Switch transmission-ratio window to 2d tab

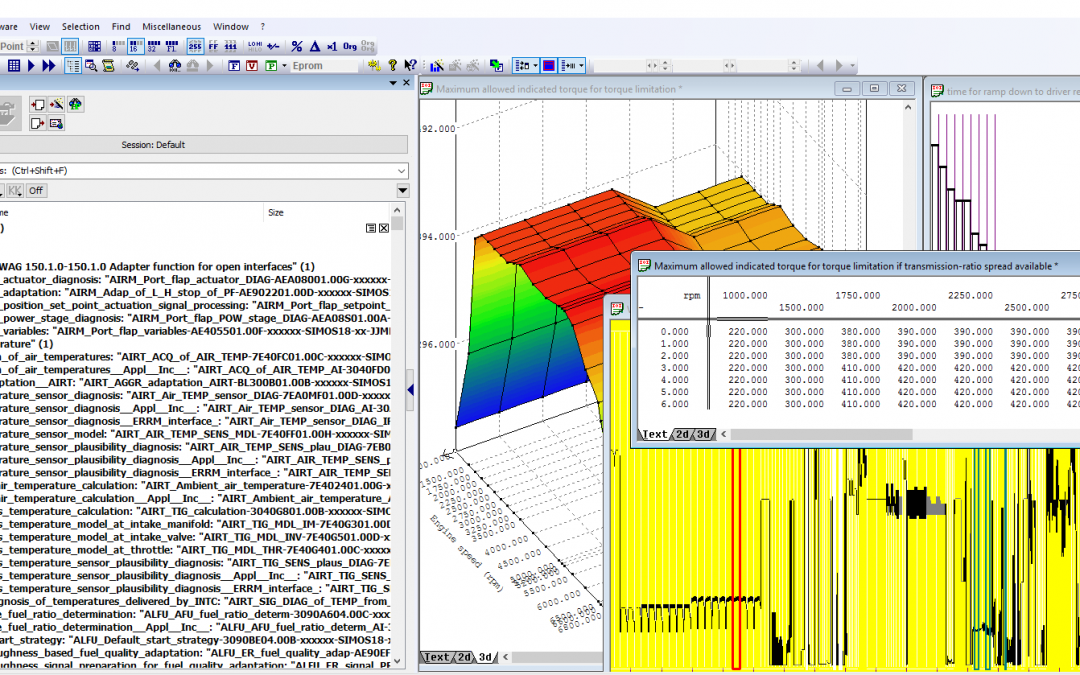coord(682,434)
